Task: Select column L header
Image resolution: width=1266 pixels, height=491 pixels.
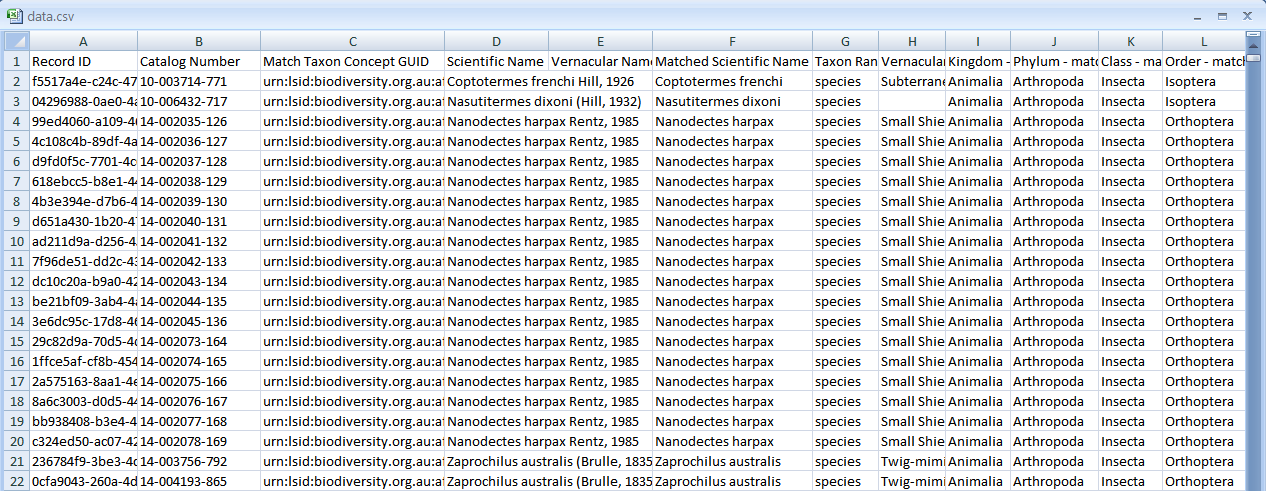Action: click(1203, 41)
